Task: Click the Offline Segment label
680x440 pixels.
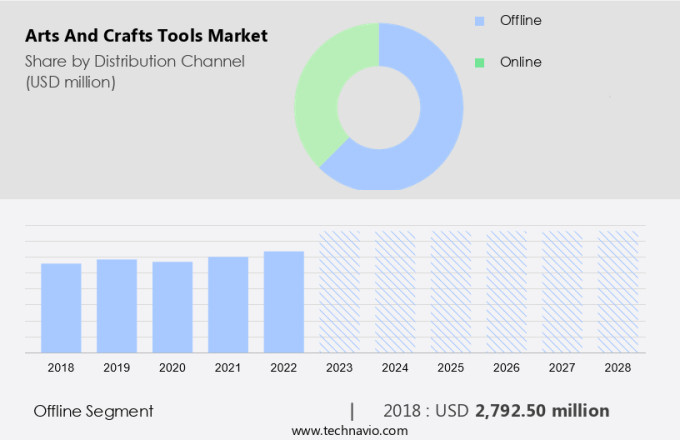Action: coord(93,411)
